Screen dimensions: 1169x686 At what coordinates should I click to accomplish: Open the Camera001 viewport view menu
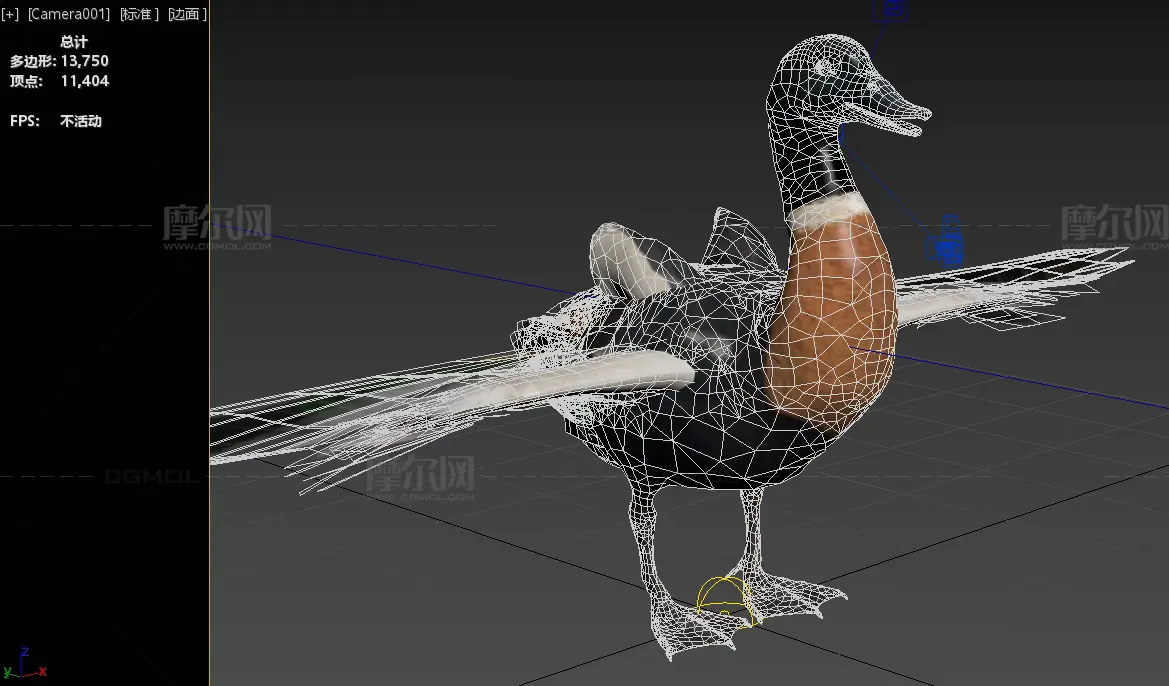(x=69, y=14)
